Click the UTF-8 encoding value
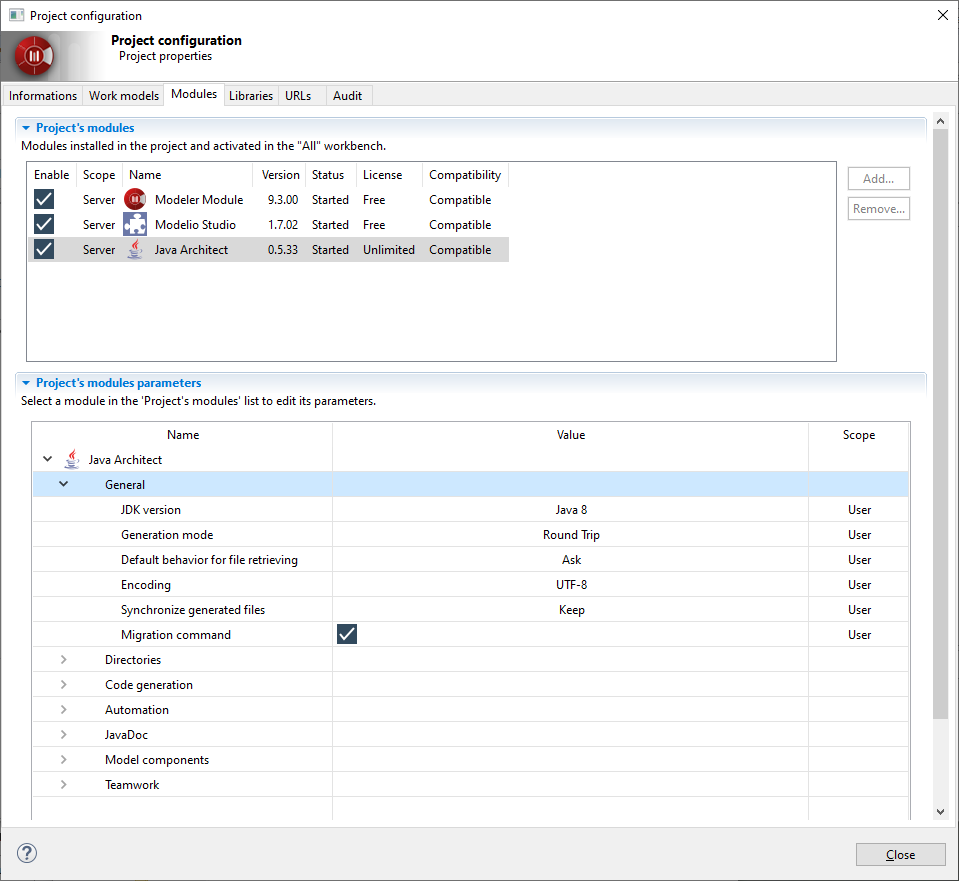The image size is (959, 881). (571, 585)
